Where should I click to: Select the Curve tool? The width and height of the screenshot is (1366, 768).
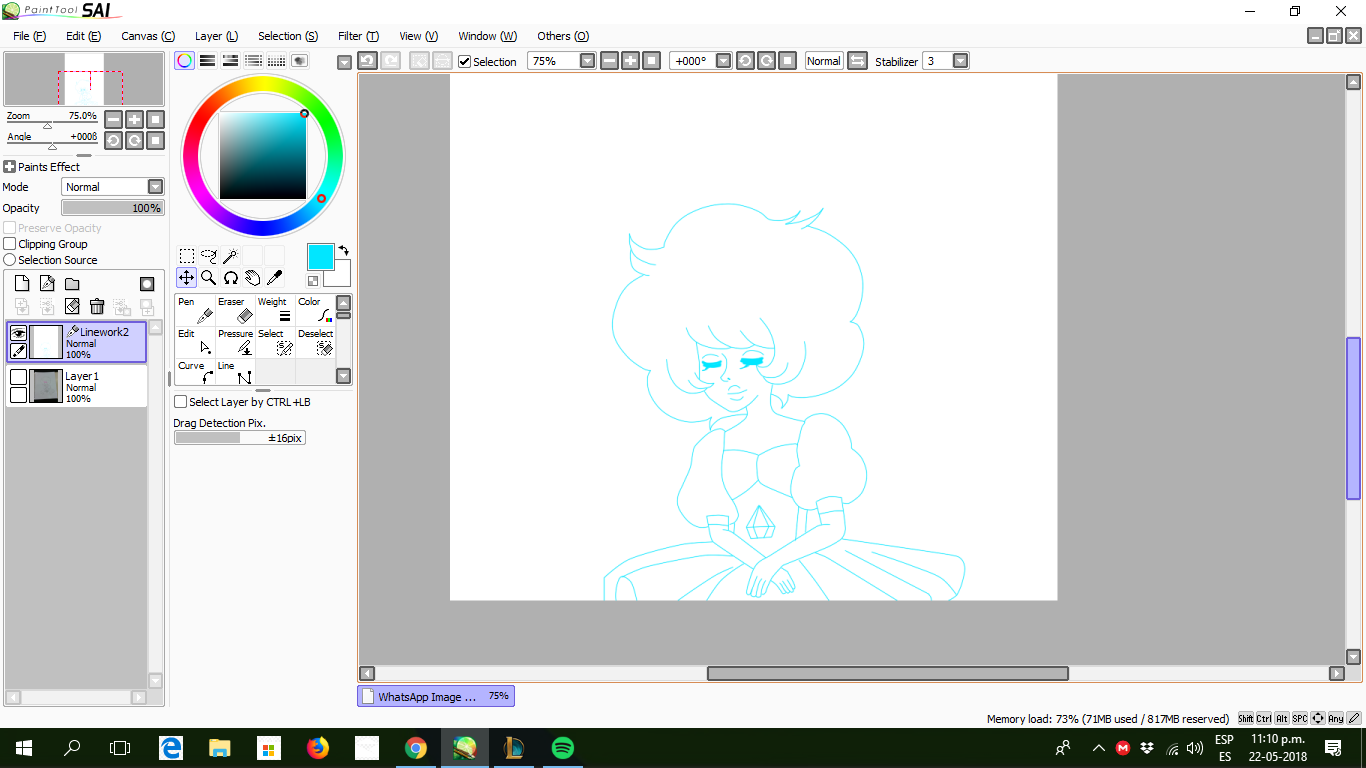pos(195,372)
